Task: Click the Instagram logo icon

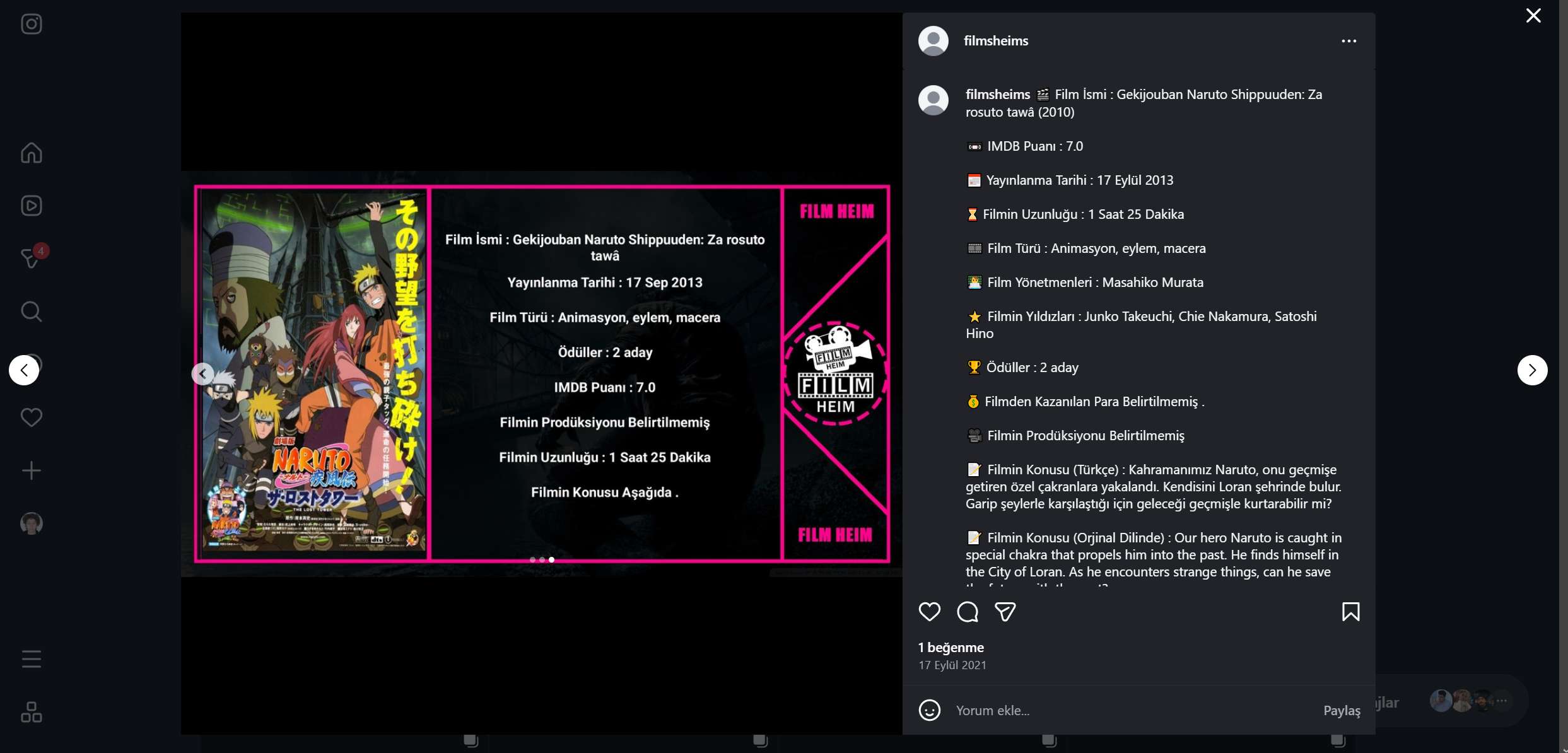Action: 31,24
